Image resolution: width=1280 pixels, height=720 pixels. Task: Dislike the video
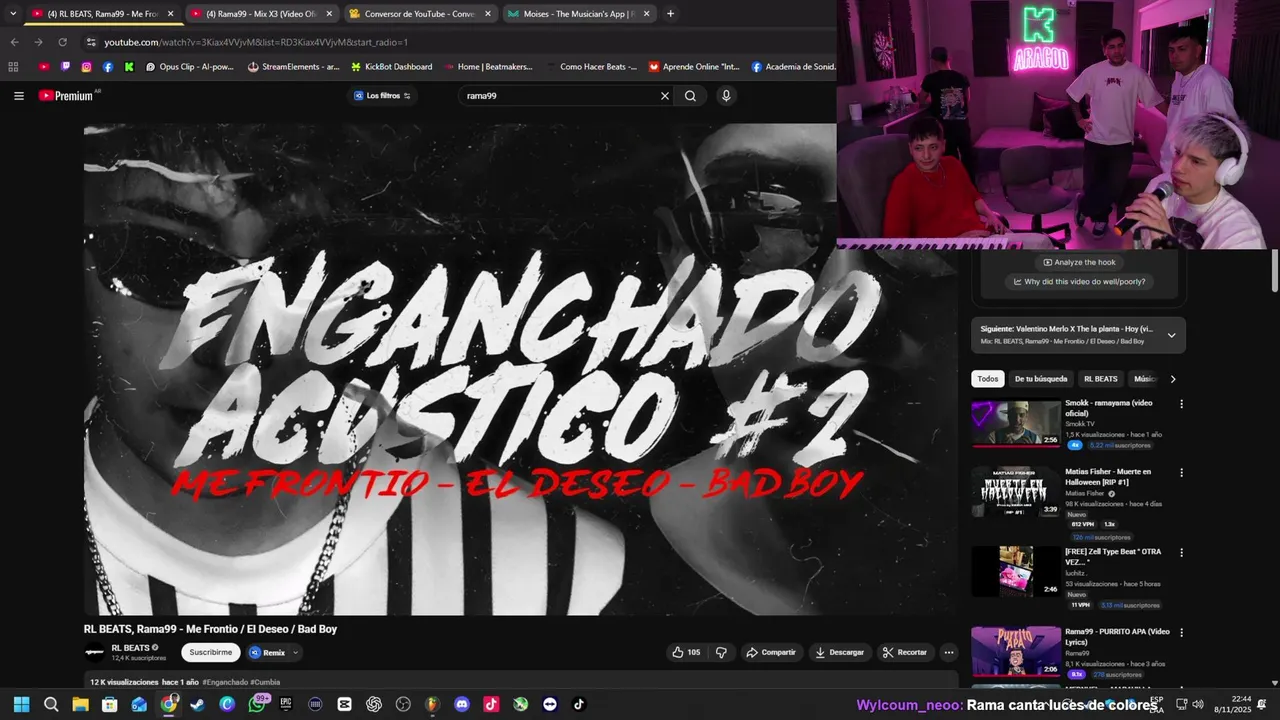(x=721, y=652)
